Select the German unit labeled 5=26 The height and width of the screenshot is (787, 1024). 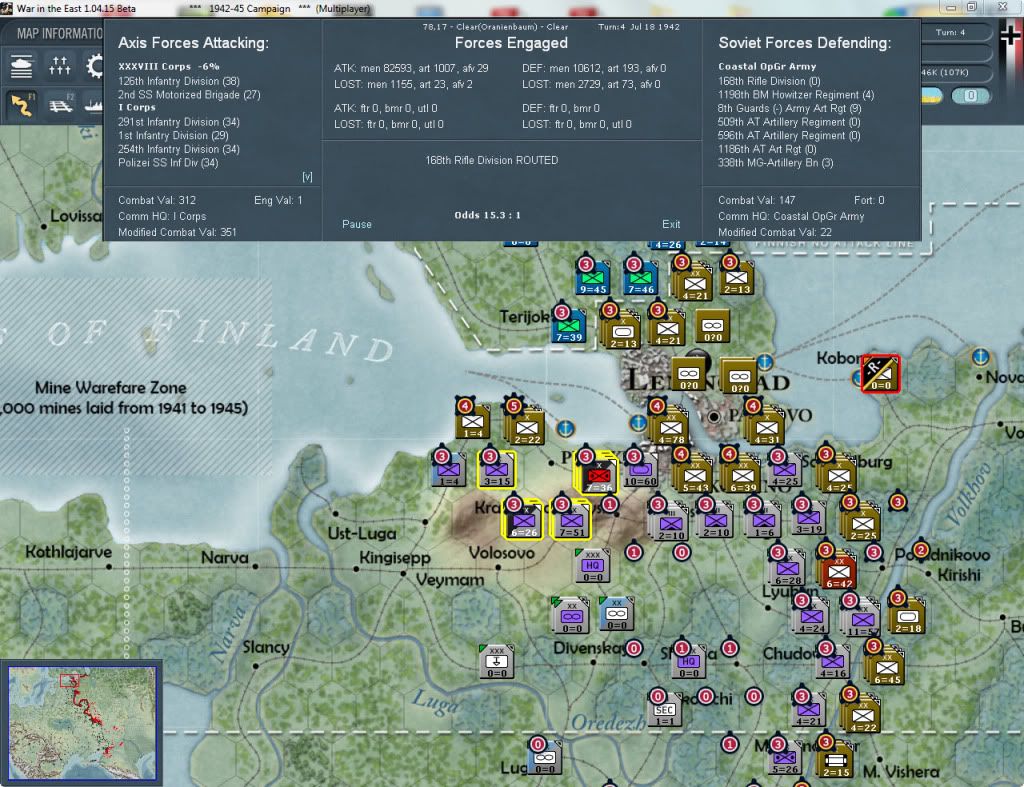tap(785, 757)
